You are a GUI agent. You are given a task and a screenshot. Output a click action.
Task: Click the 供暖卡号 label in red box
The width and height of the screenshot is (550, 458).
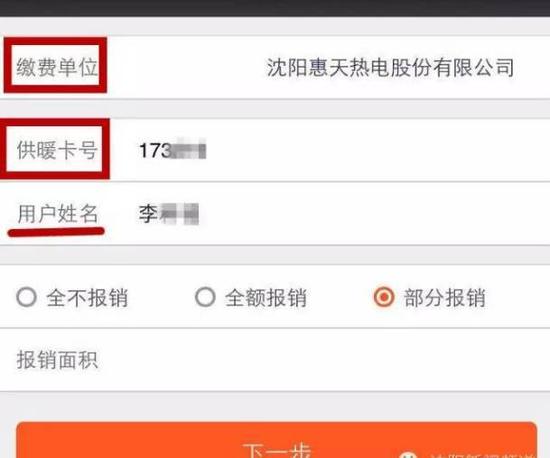57,150
